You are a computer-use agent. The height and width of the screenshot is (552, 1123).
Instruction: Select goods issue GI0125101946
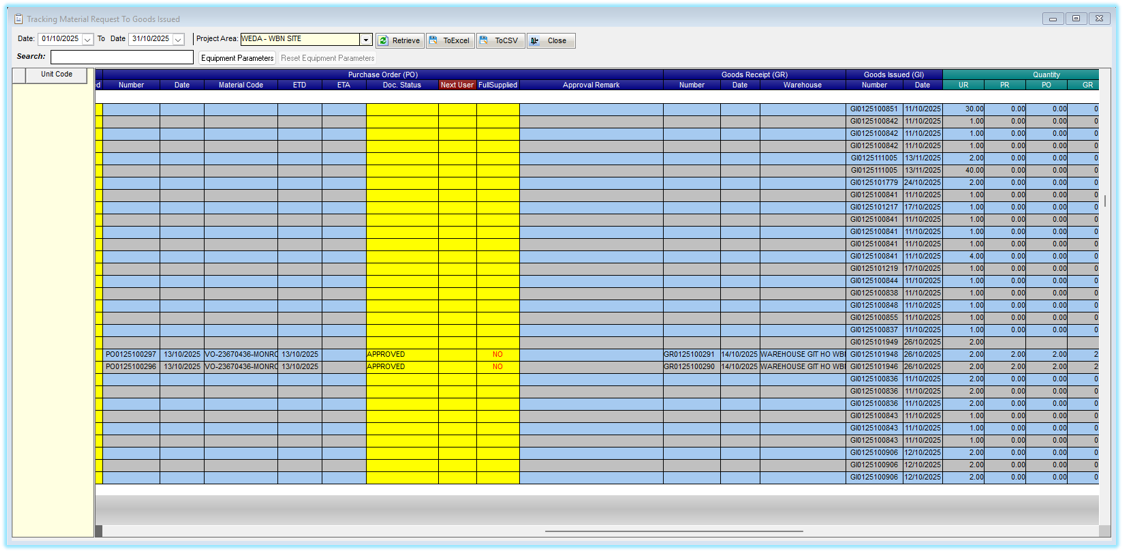coord(874,367)
